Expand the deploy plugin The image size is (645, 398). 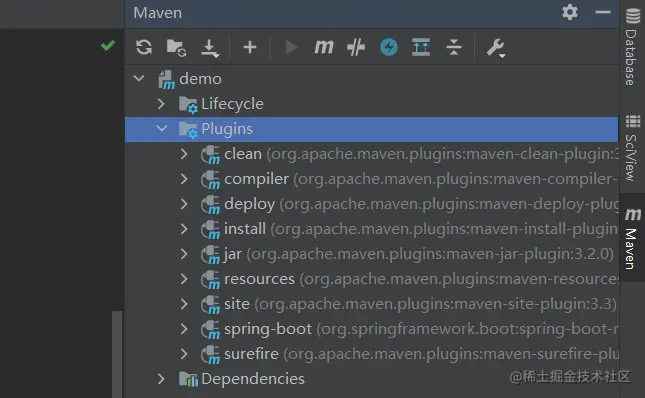(x=184, y=204)
